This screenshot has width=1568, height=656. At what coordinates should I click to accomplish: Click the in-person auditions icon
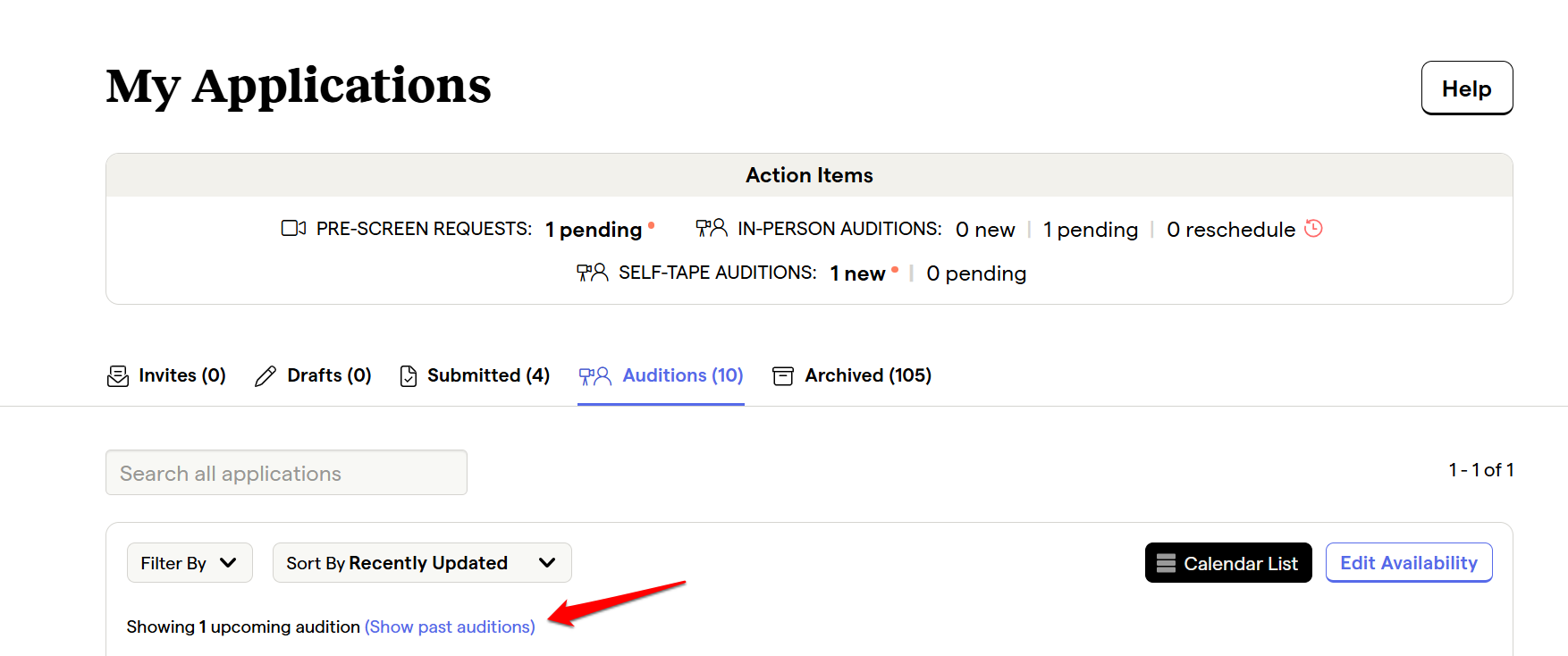712,228
